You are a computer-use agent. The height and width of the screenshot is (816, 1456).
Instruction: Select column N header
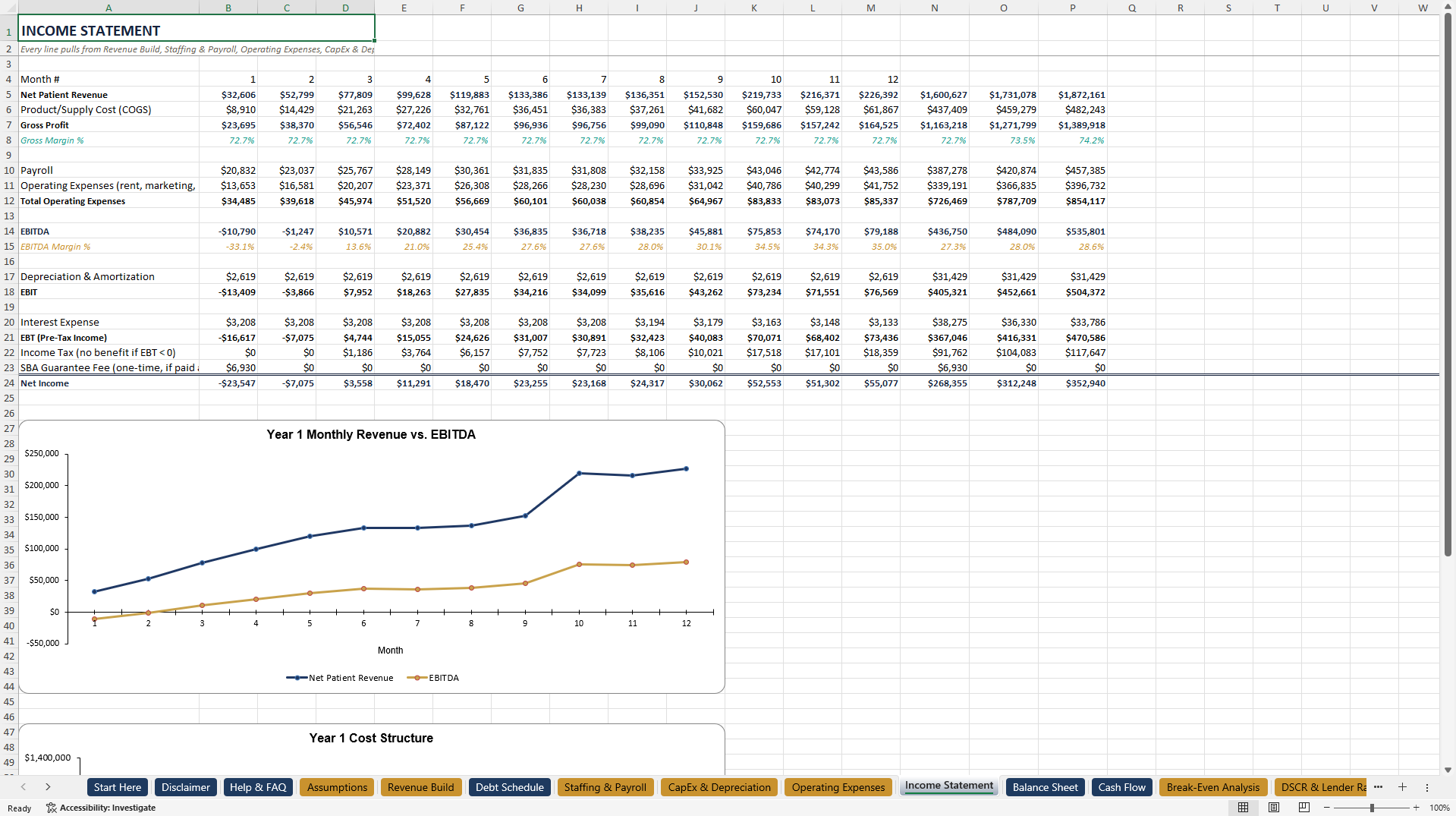934,8
